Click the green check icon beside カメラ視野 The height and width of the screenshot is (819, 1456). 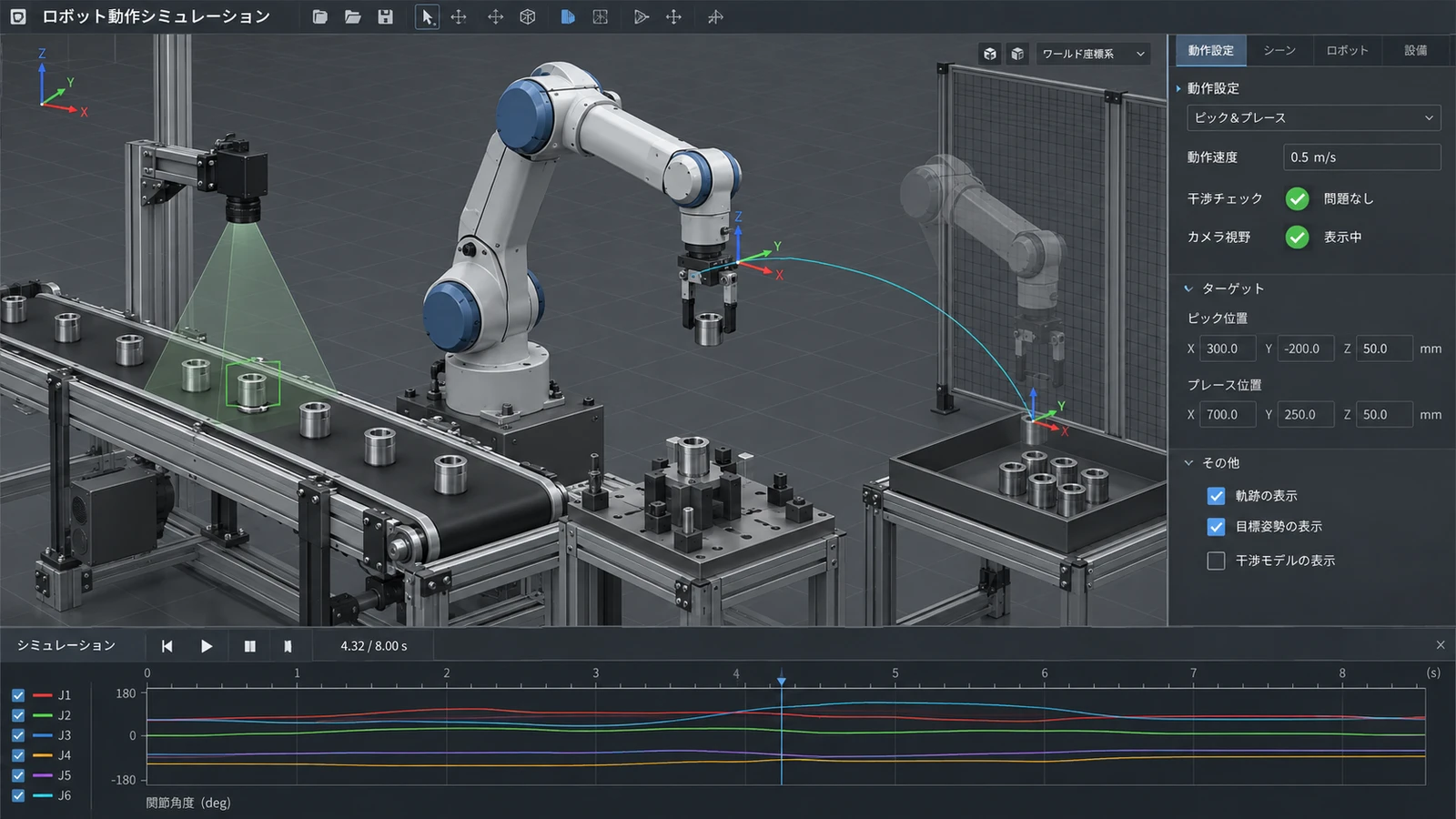tap(1297, 238)
